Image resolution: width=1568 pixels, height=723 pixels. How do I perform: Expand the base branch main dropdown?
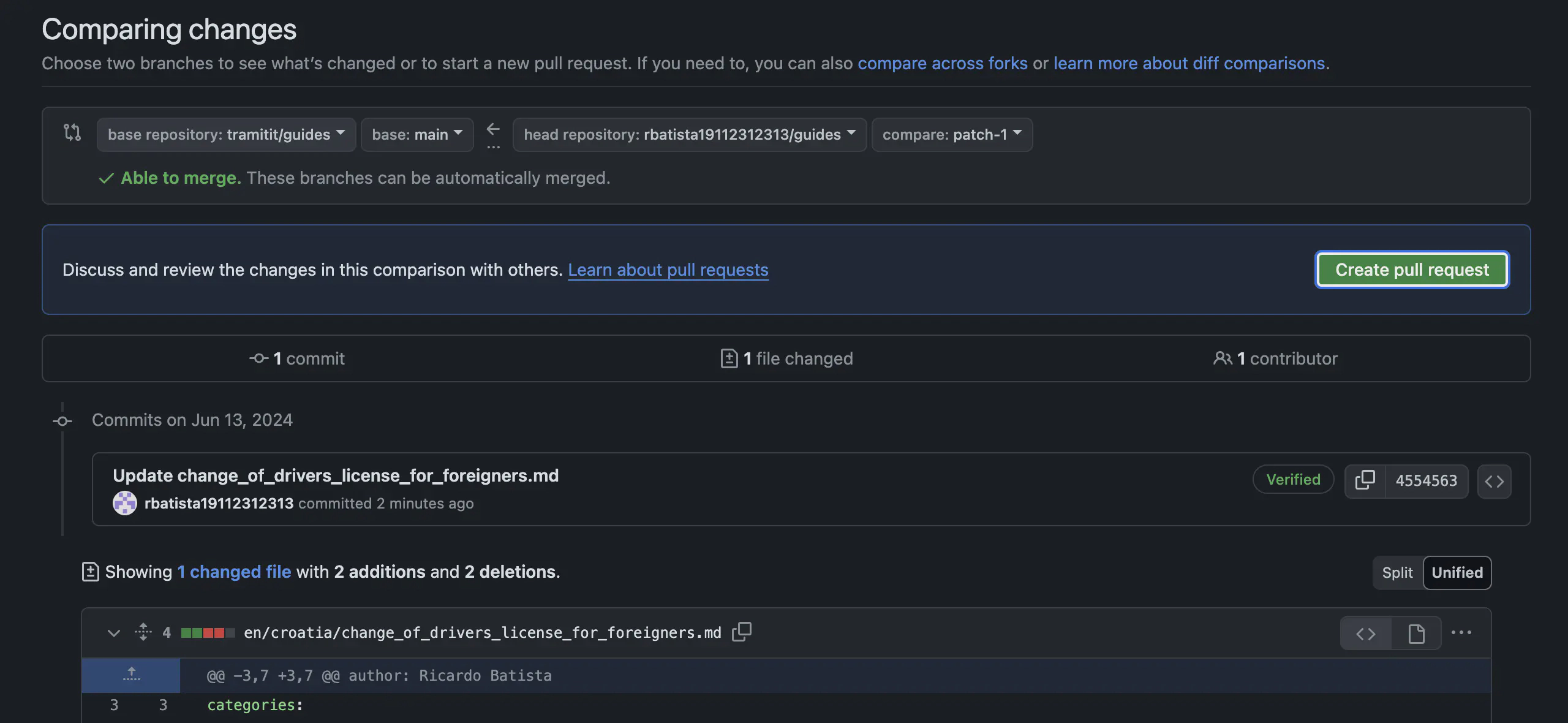pos(416,134)
